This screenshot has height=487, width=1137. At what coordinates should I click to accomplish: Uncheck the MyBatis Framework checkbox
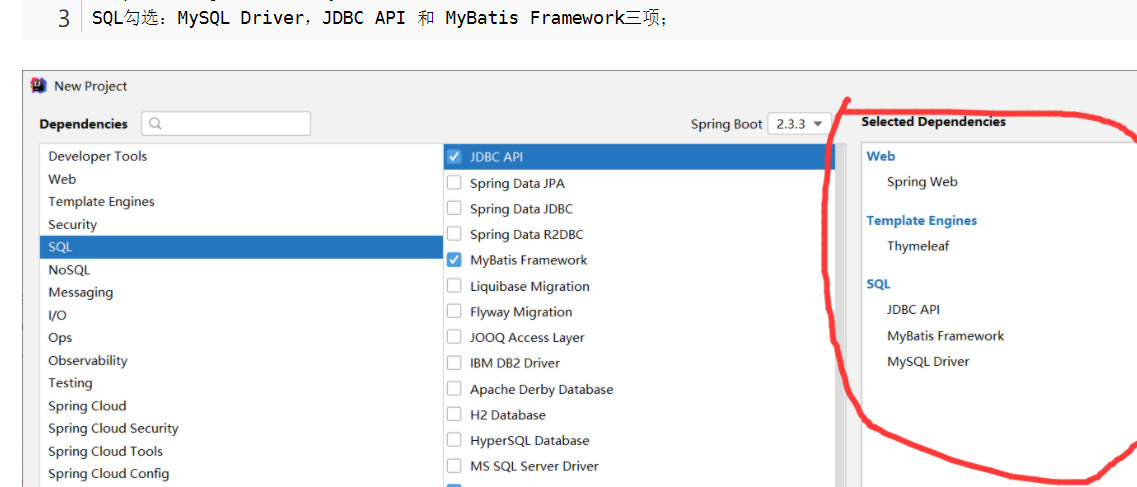pos(454,259)
